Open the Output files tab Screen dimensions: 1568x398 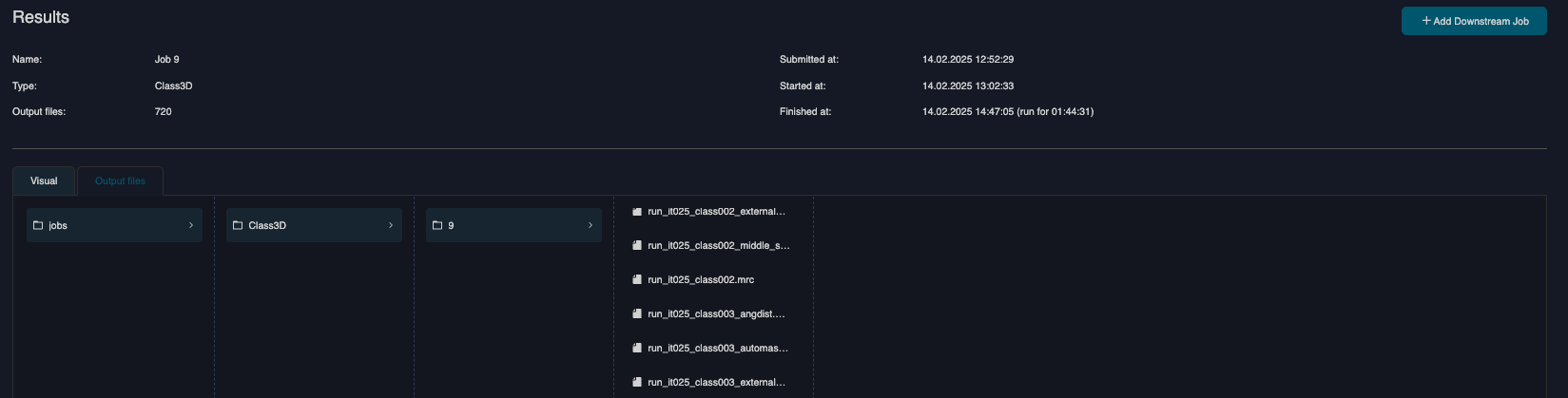(x=120, y=180)
